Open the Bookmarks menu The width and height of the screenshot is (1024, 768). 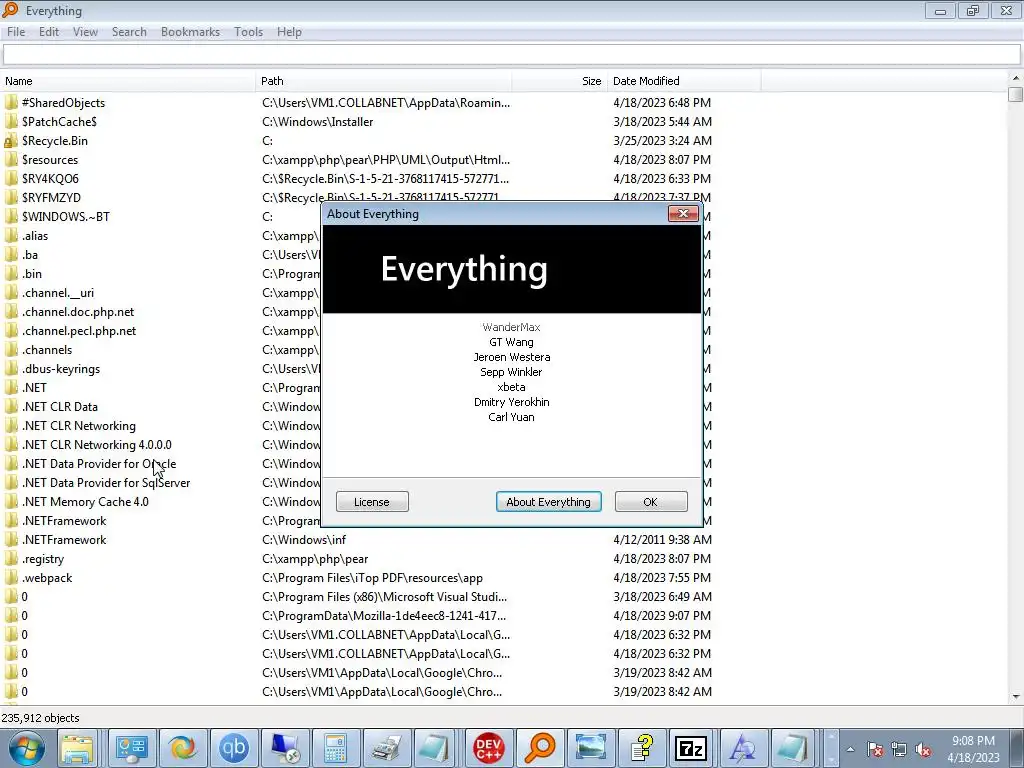coord(190,32)
